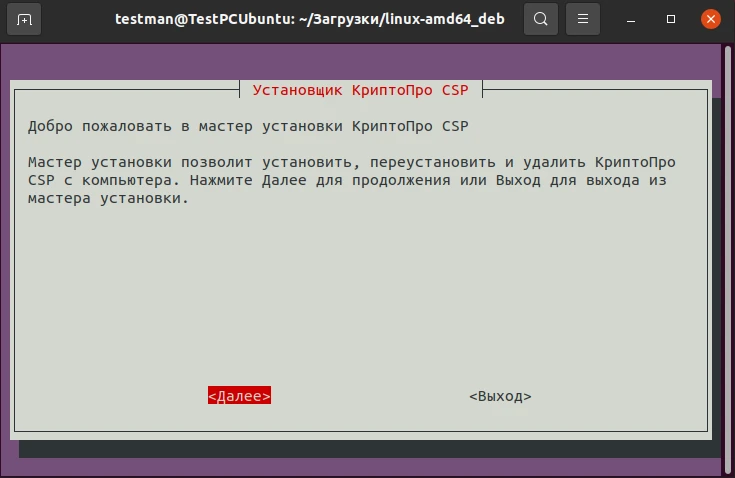The image size is (735, 478).
Task: Click the 'Установщик КриптоПро CSP' dialog title
Action: [360, 90]
